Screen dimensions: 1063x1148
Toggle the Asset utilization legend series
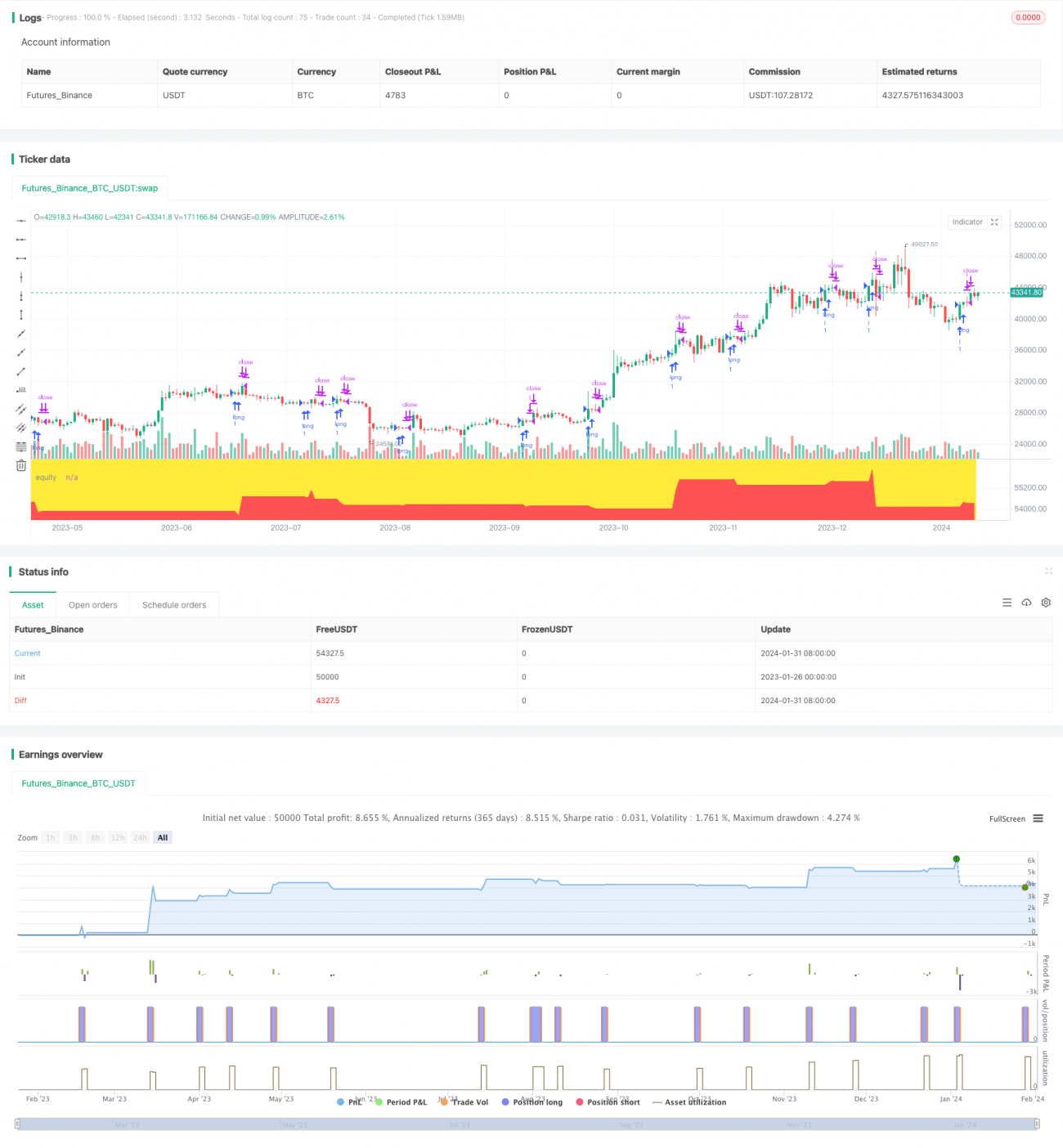(689, 1102)
